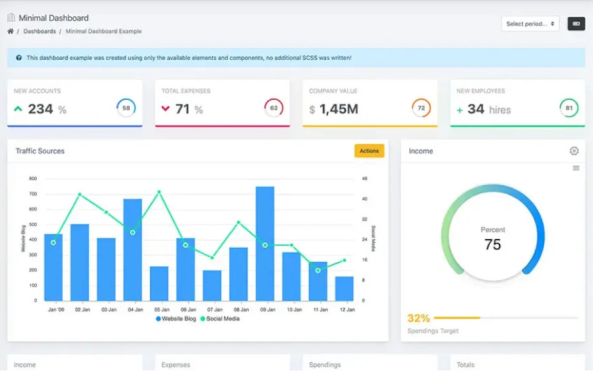Toggle the dark switch button top right
Image resolution: width=593 pixels, height=371 pixels.
pos(576,24)
